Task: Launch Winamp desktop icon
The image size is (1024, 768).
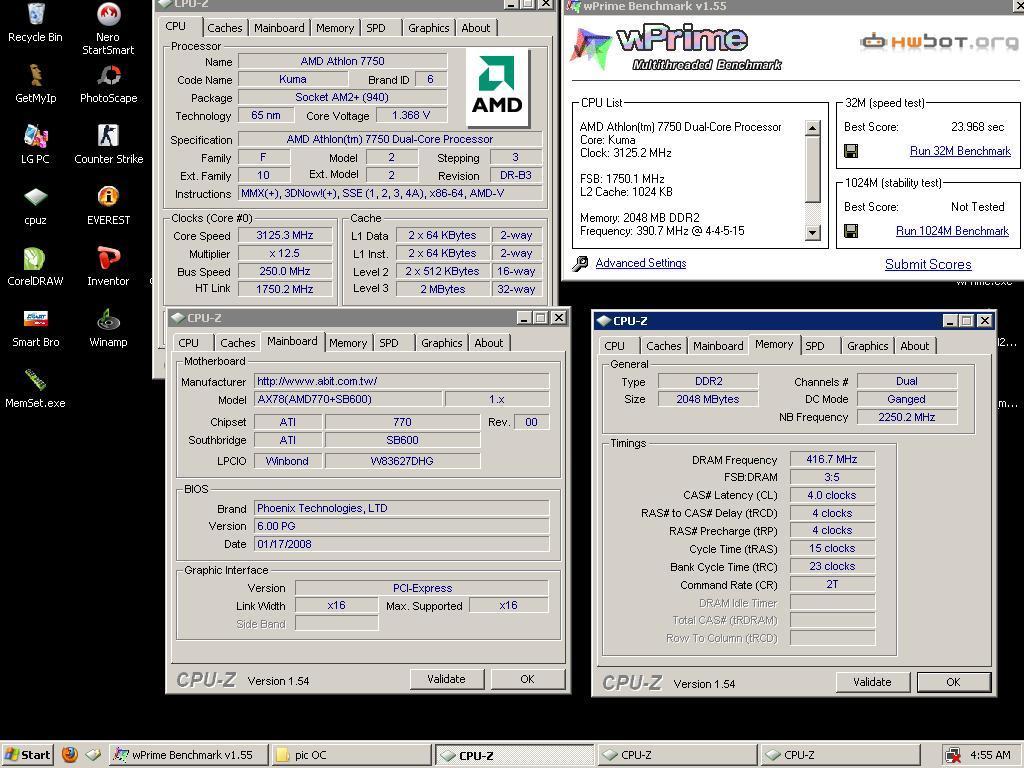Action: (x=108, y=328)
